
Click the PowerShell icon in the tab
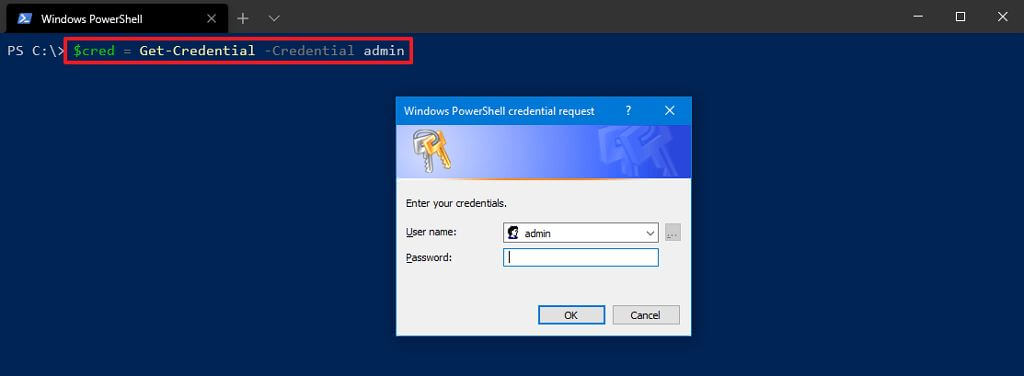pos(25,18)
